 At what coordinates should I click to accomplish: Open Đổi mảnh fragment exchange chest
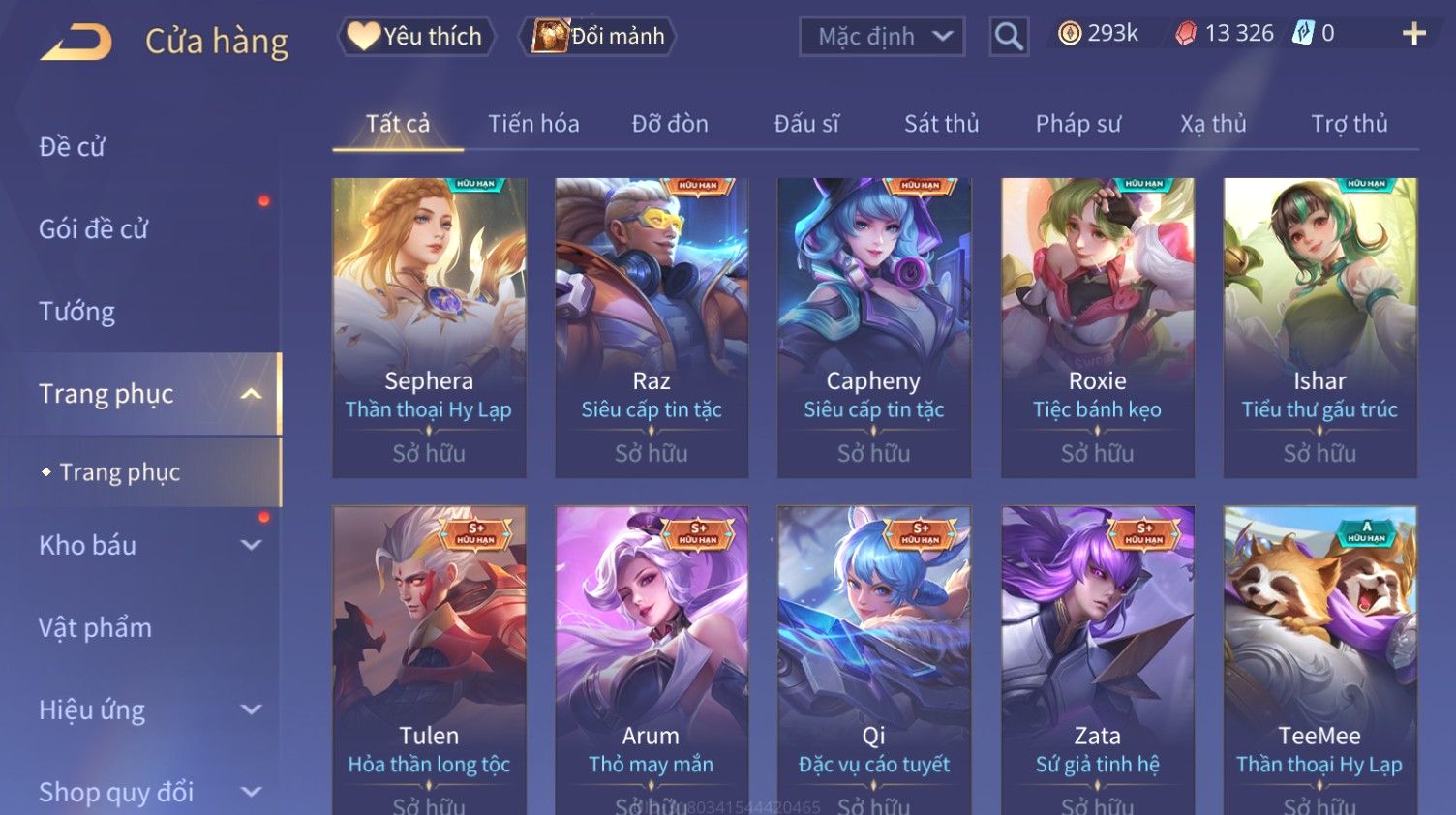coord(597,37)
